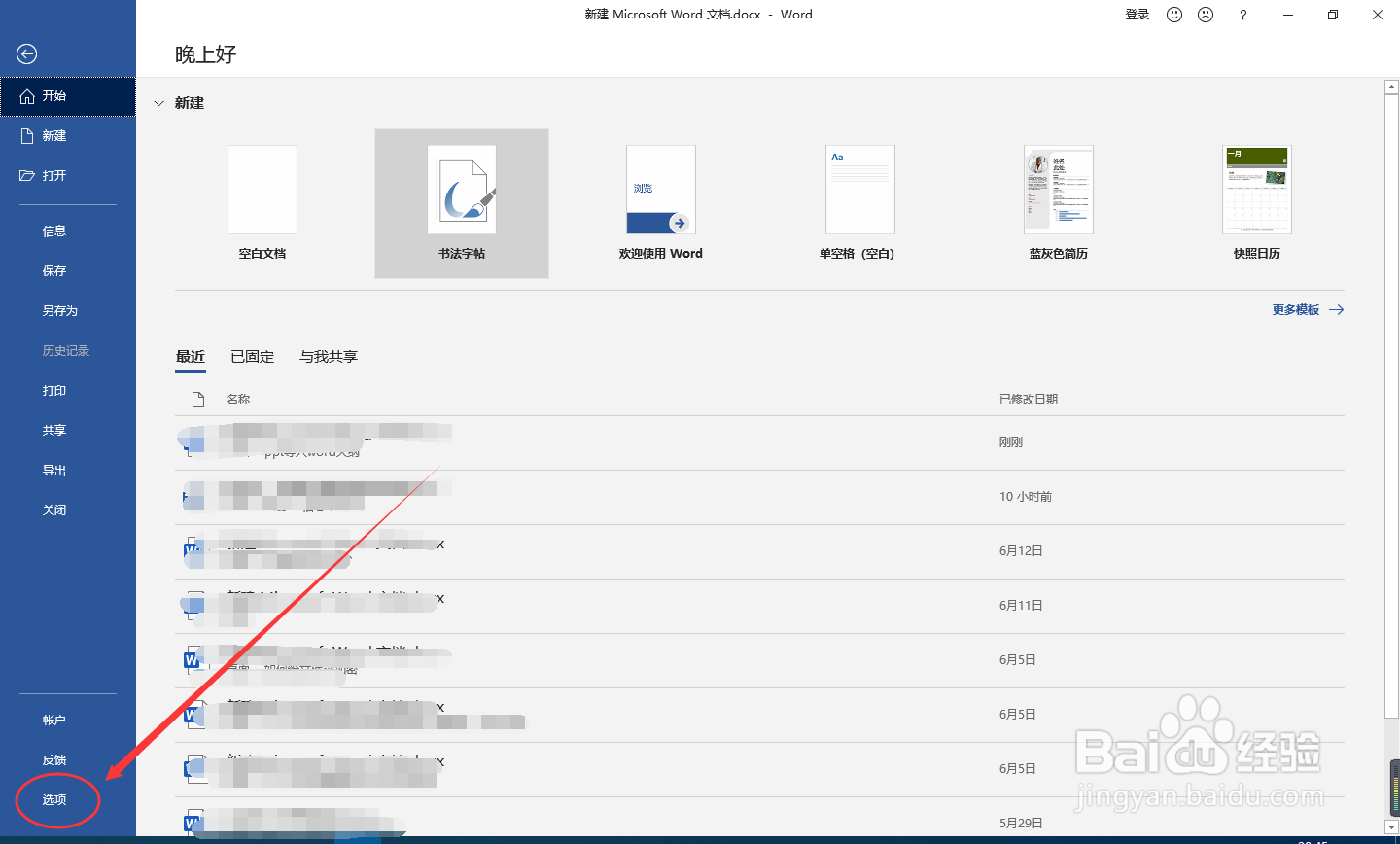The width and height of the screenshot is (1400, 844).
Task: Click the 历史记录 sidebar entry
Action: pos(68,351)
